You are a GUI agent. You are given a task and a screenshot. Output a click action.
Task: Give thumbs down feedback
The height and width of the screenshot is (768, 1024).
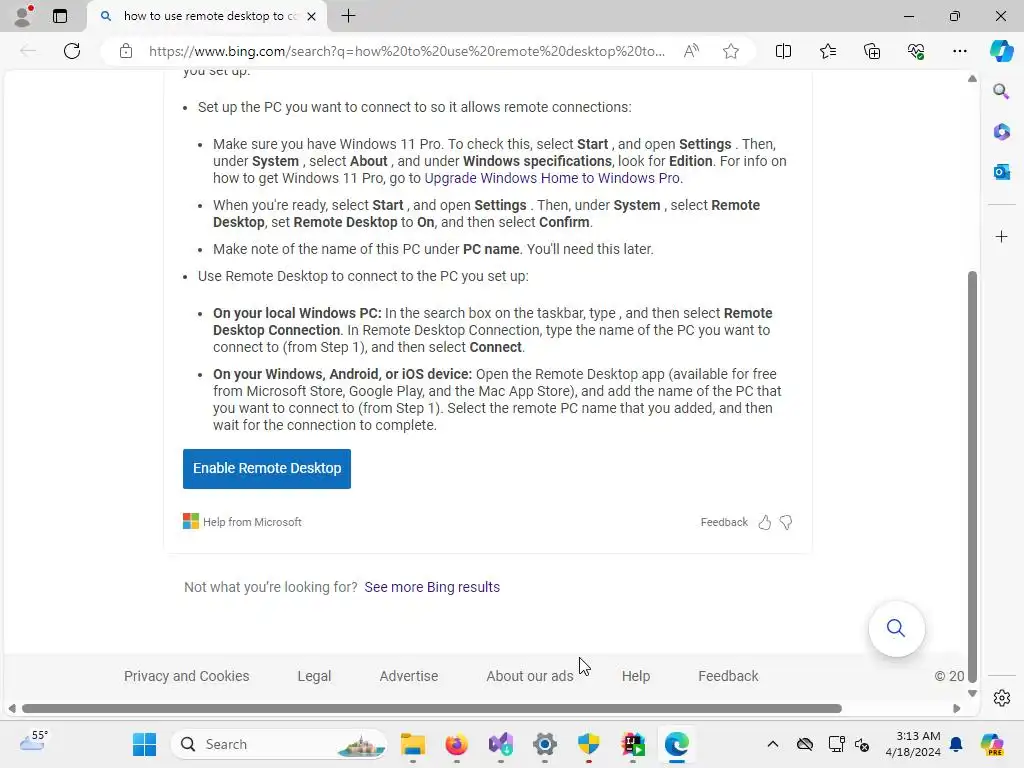coord(786,522)
